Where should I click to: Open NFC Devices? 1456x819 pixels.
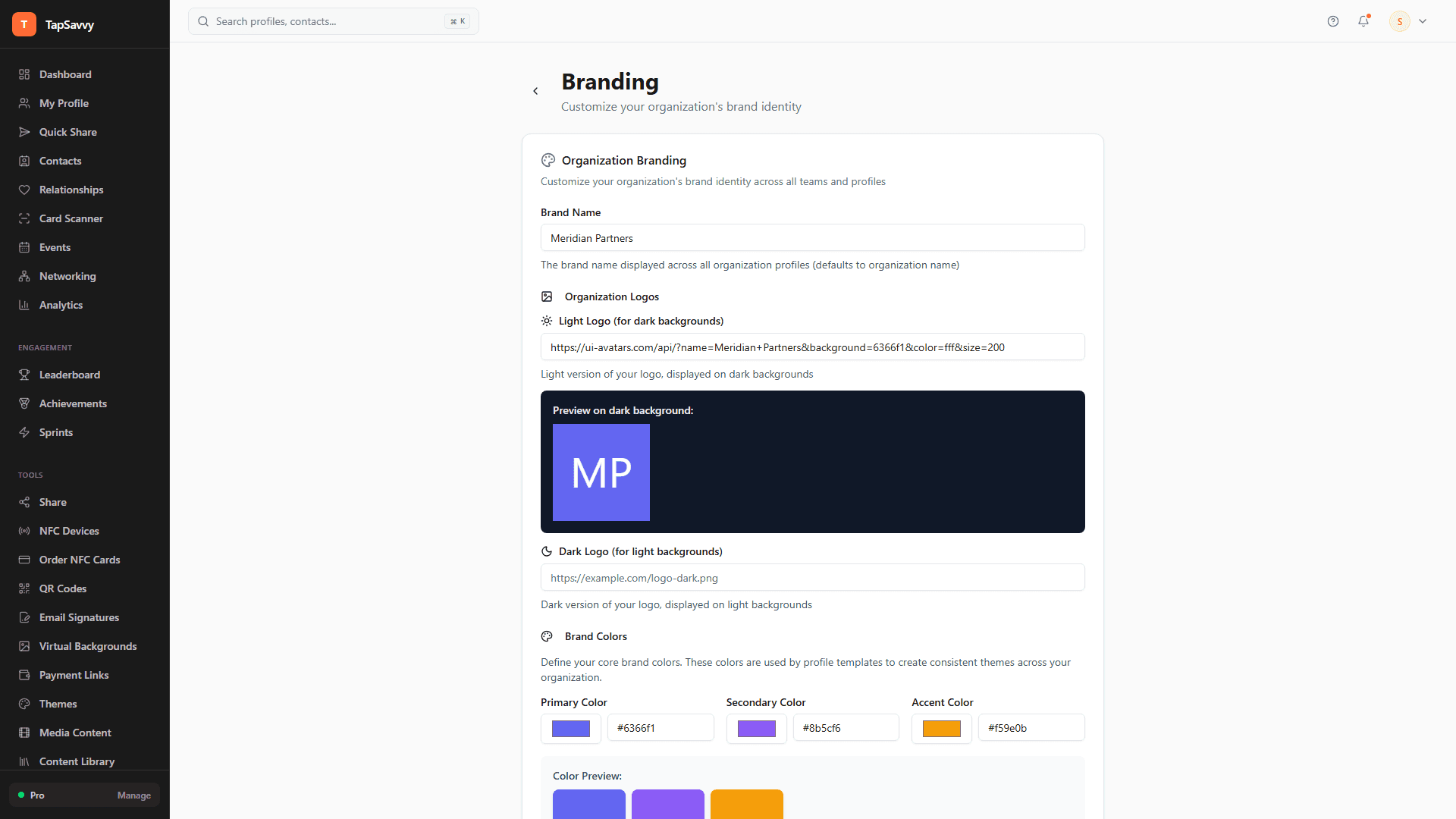69,531
